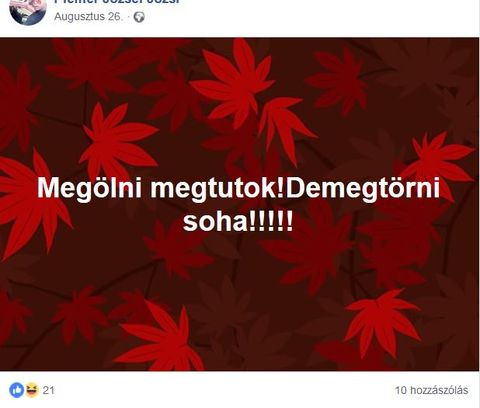Click the word "megtutok" in the post text
Viewport: 480px width, 408px height.
213,189
